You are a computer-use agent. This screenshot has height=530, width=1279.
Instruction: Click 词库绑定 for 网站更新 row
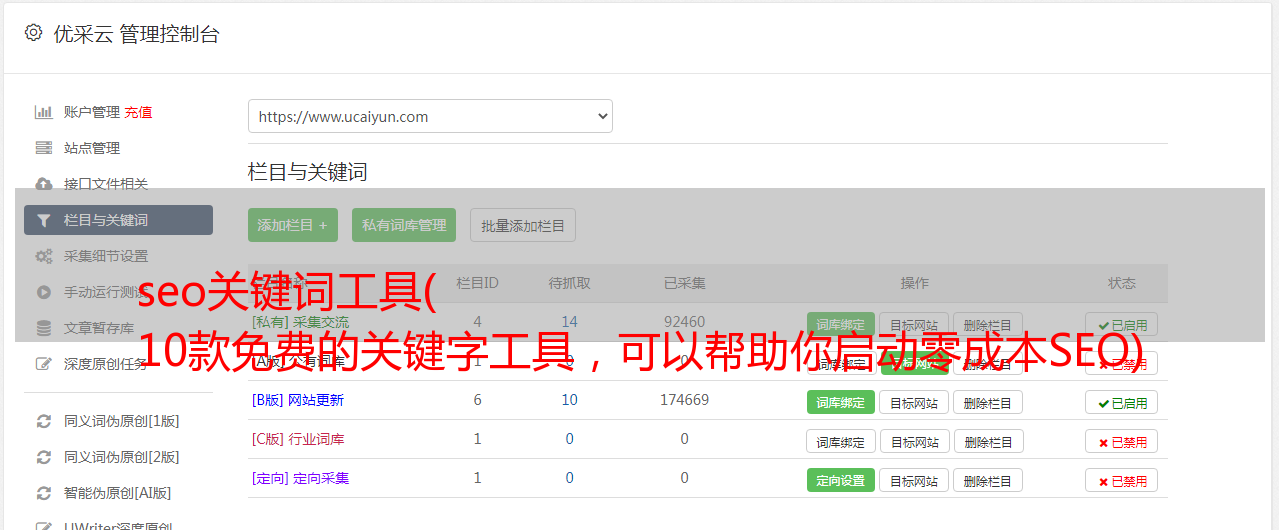pyautogui.click(x=841, y=403)
